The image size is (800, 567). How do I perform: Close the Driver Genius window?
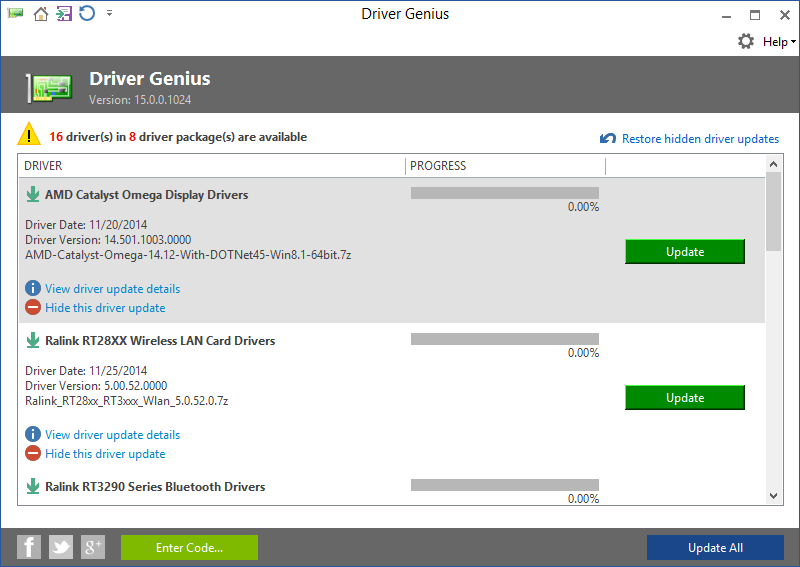point(785,15)
